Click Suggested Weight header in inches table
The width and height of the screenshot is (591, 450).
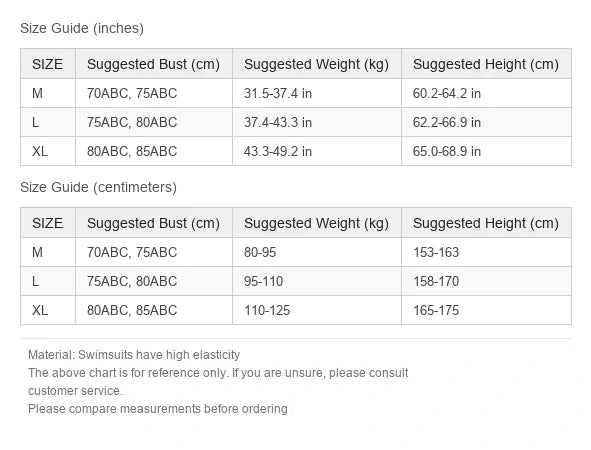[317, 64]
